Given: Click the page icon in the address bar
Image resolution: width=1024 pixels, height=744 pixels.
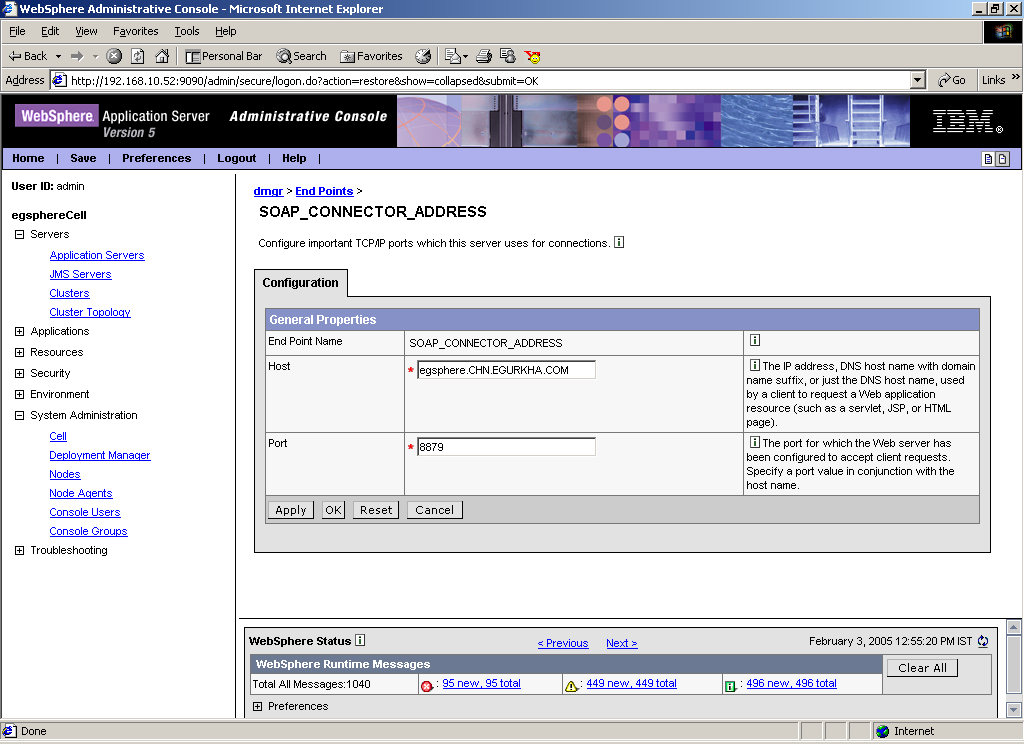Looking at the screenshot, I should pyautogui.click(x=59, y=80).
